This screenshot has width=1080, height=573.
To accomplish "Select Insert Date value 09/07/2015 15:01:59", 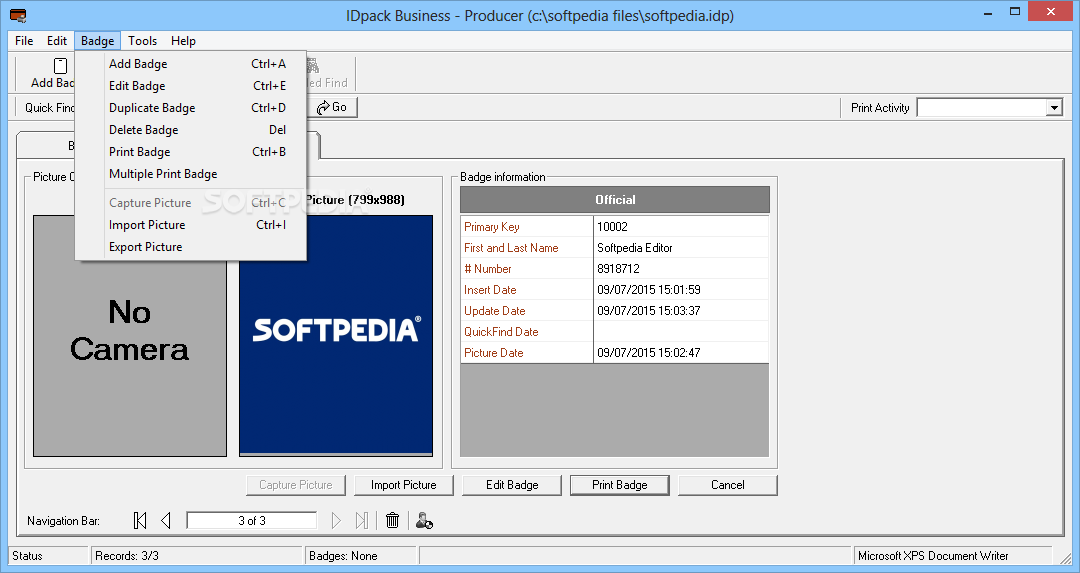I will (648, 290).
